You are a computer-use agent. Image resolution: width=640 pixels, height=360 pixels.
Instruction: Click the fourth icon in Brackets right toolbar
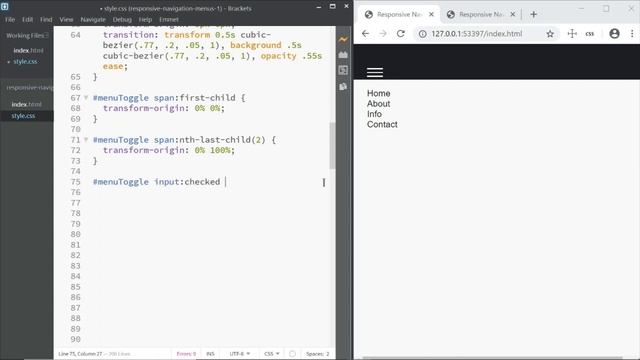(343, 86)
